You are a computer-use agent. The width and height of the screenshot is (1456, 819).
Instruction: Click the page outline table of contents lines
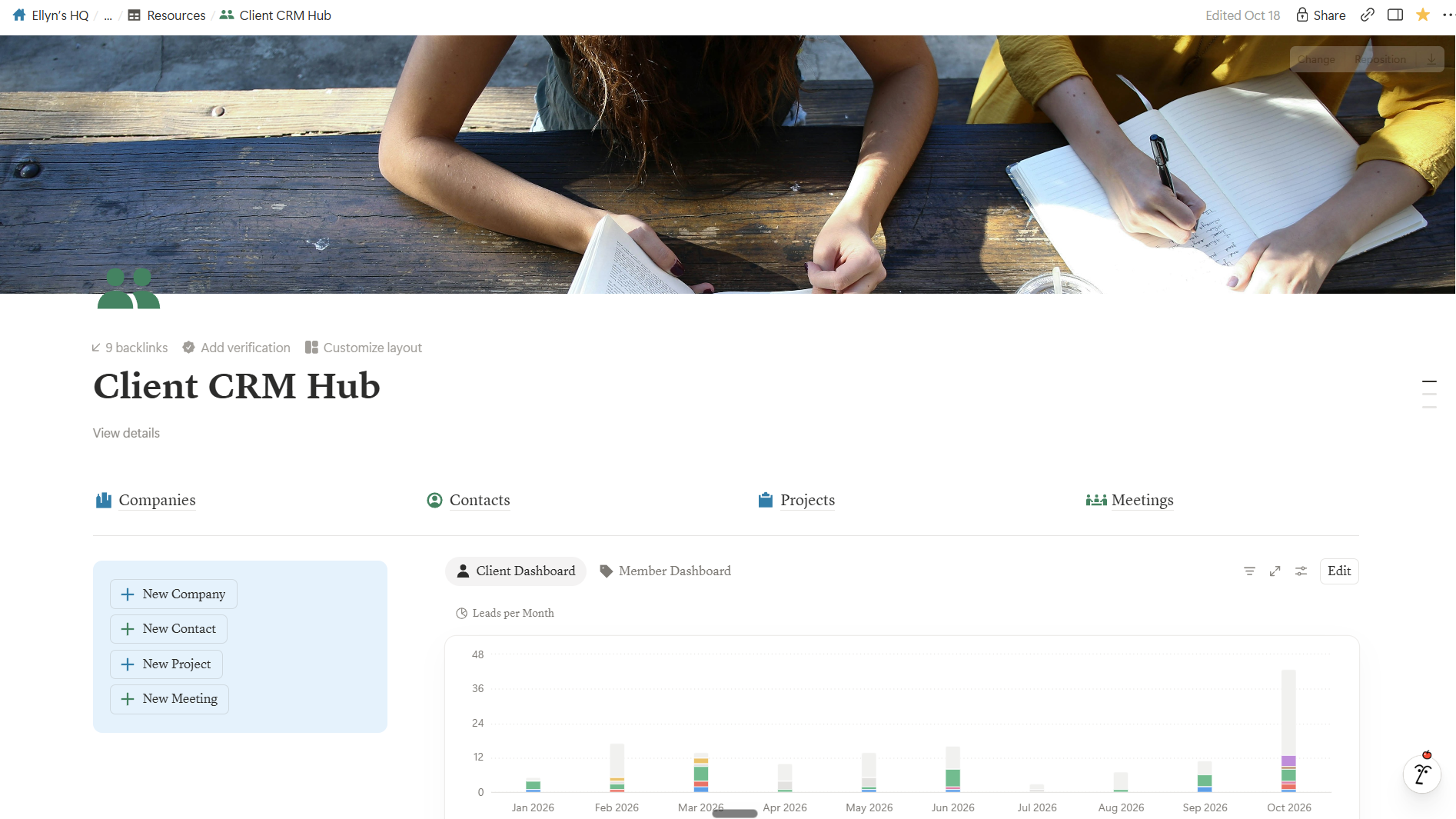1429,394
